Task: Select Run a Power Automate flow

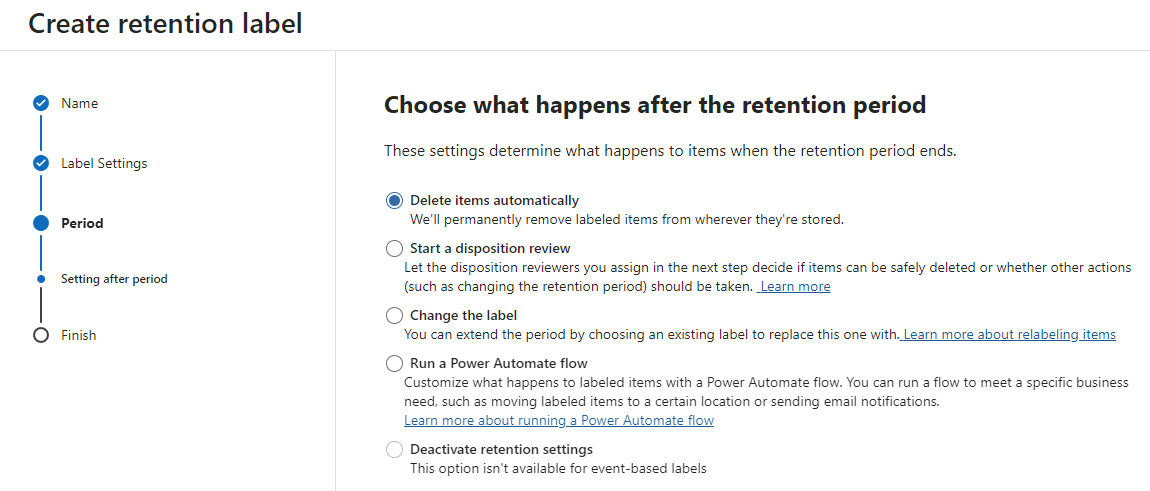Action: 394,363
